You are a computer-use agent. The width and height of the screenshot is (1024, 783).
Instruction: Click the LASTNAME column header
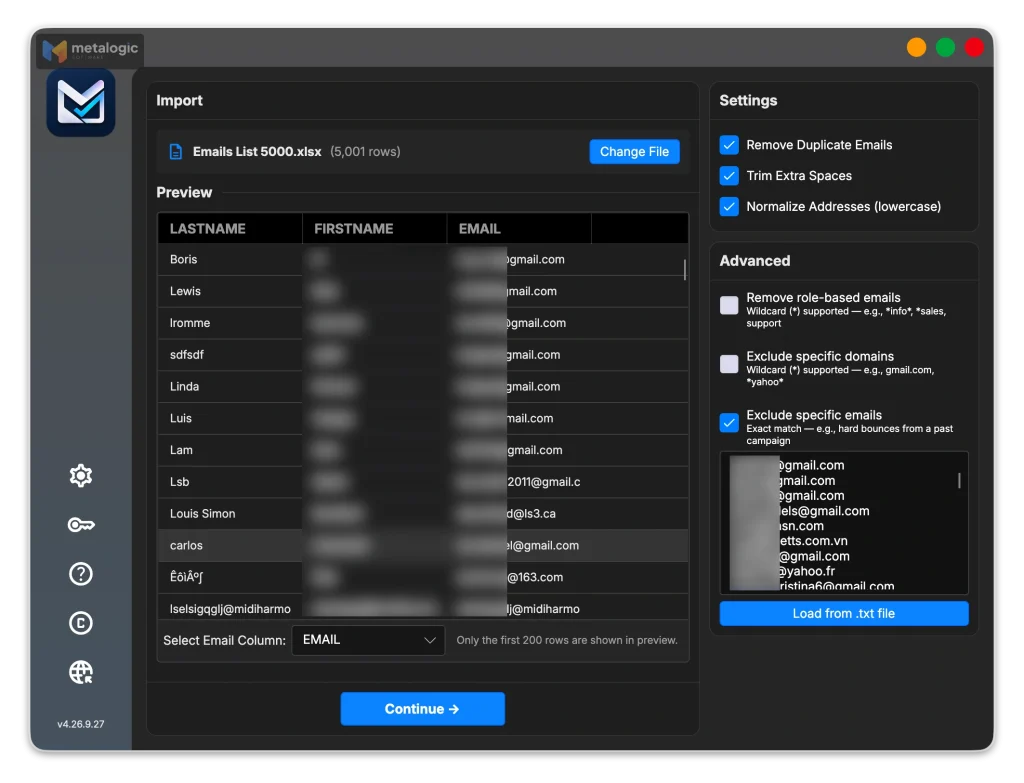230,229
